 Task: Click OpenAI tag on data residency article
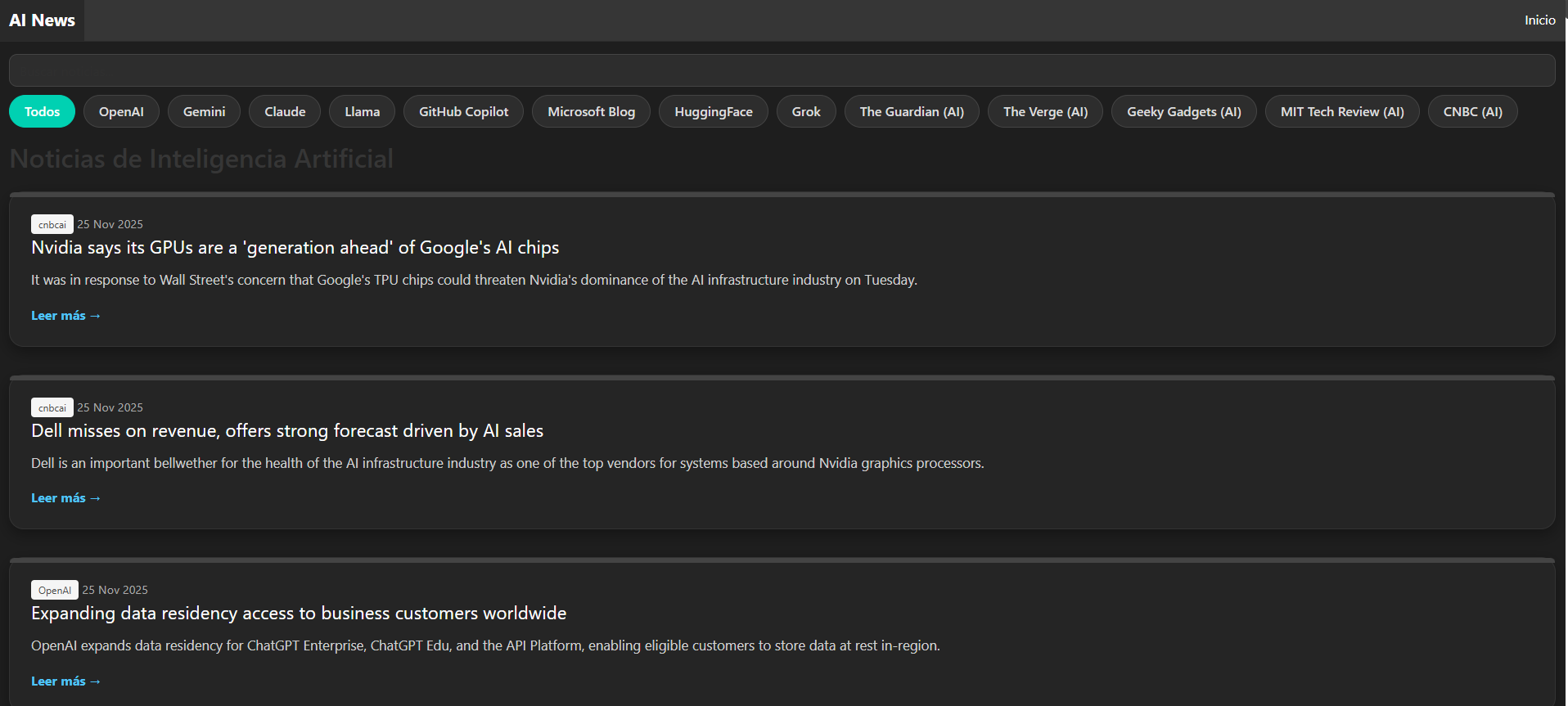[55, 590]
